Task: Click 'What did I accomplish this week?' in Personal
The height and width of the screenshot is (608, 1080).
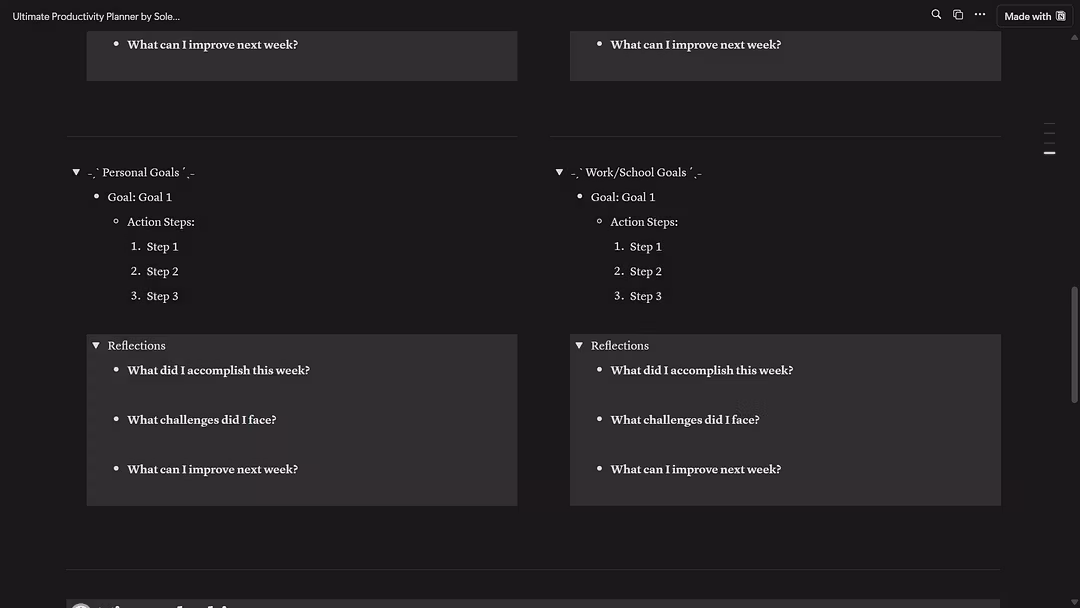Action: click(218, 370)
